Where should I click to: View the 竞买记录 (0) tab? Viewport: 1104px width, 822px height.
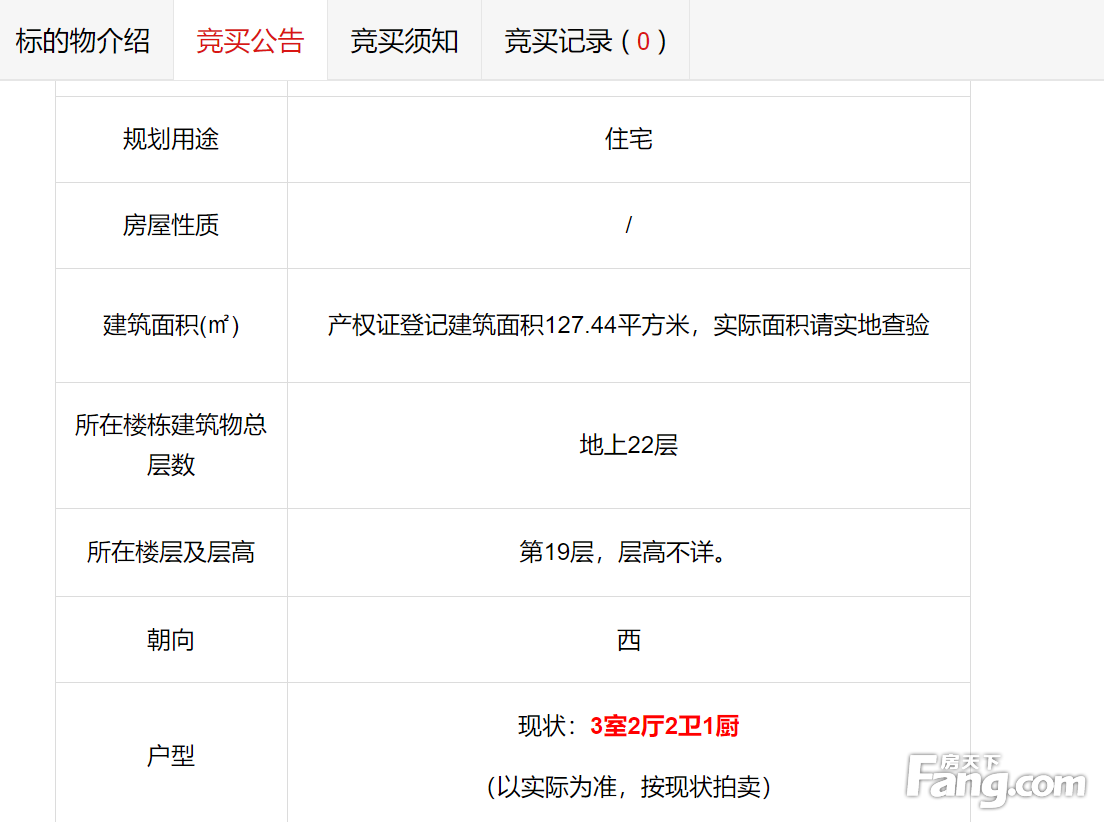pos(585,41)
